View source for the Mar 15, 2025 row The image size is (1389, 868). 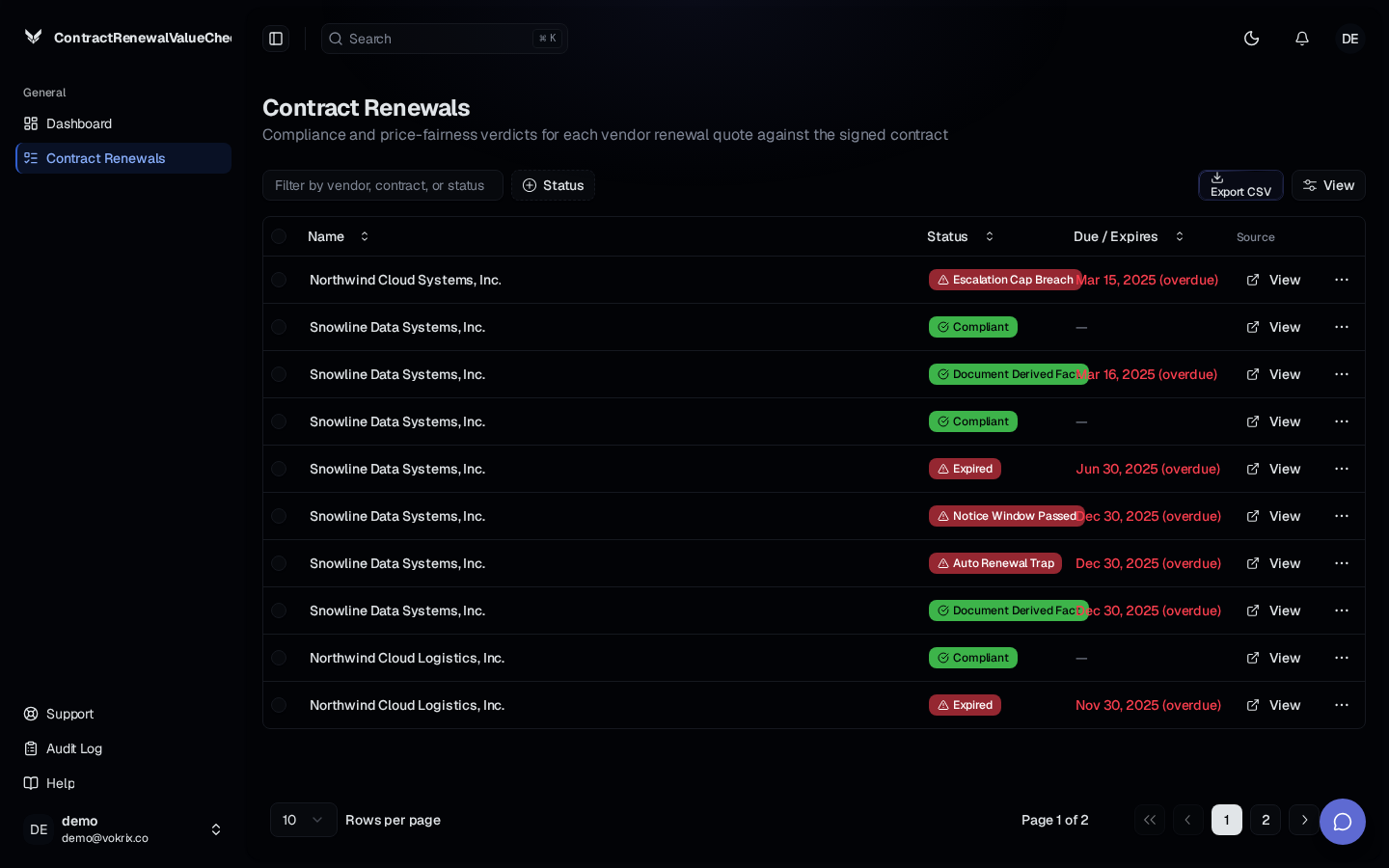tap(1273, 280)
